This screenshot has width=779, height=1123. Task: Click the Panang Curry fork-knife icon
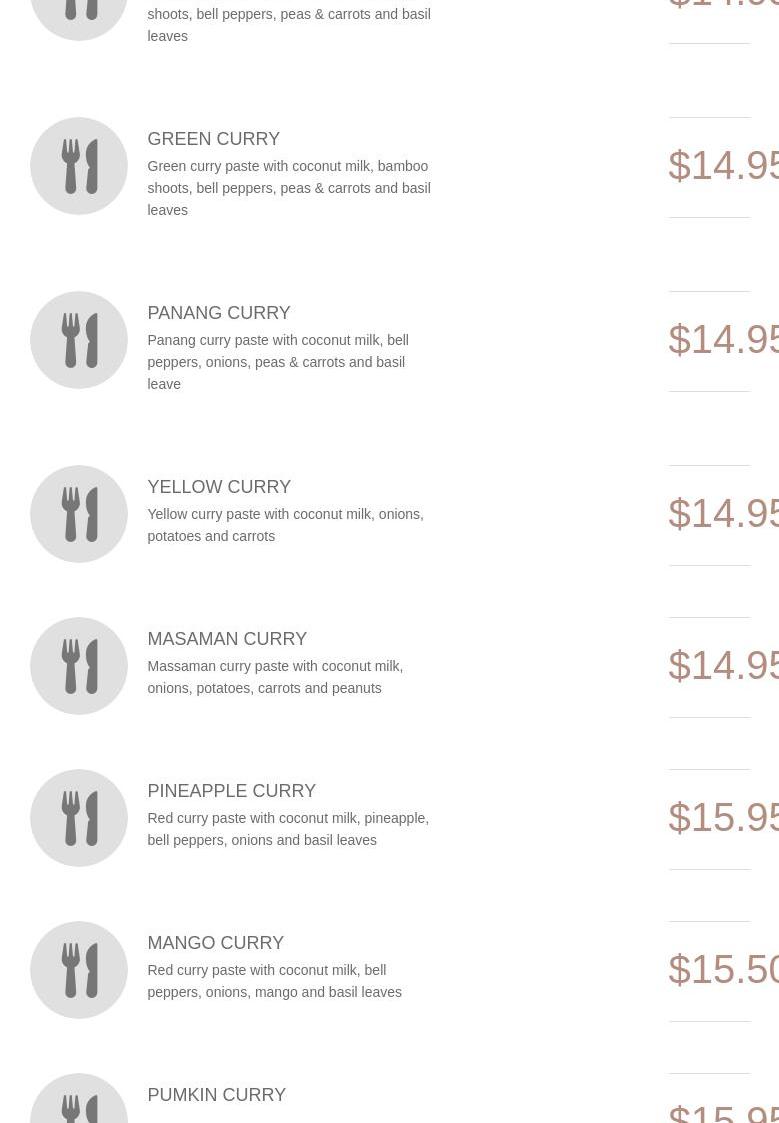tap(79, 340)
